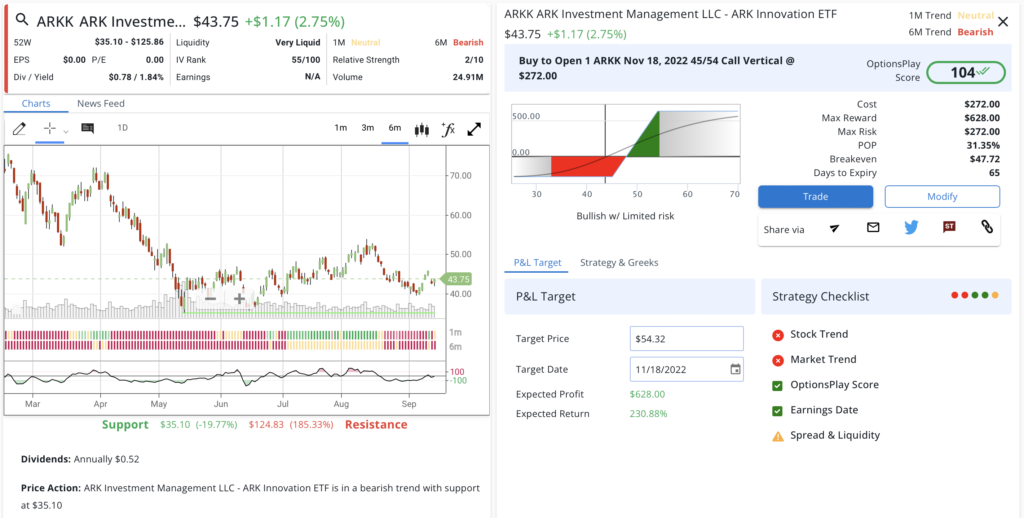Open the Target Date calendar picker
This screenshot has width=1024, height=518.
pos(735,369)
